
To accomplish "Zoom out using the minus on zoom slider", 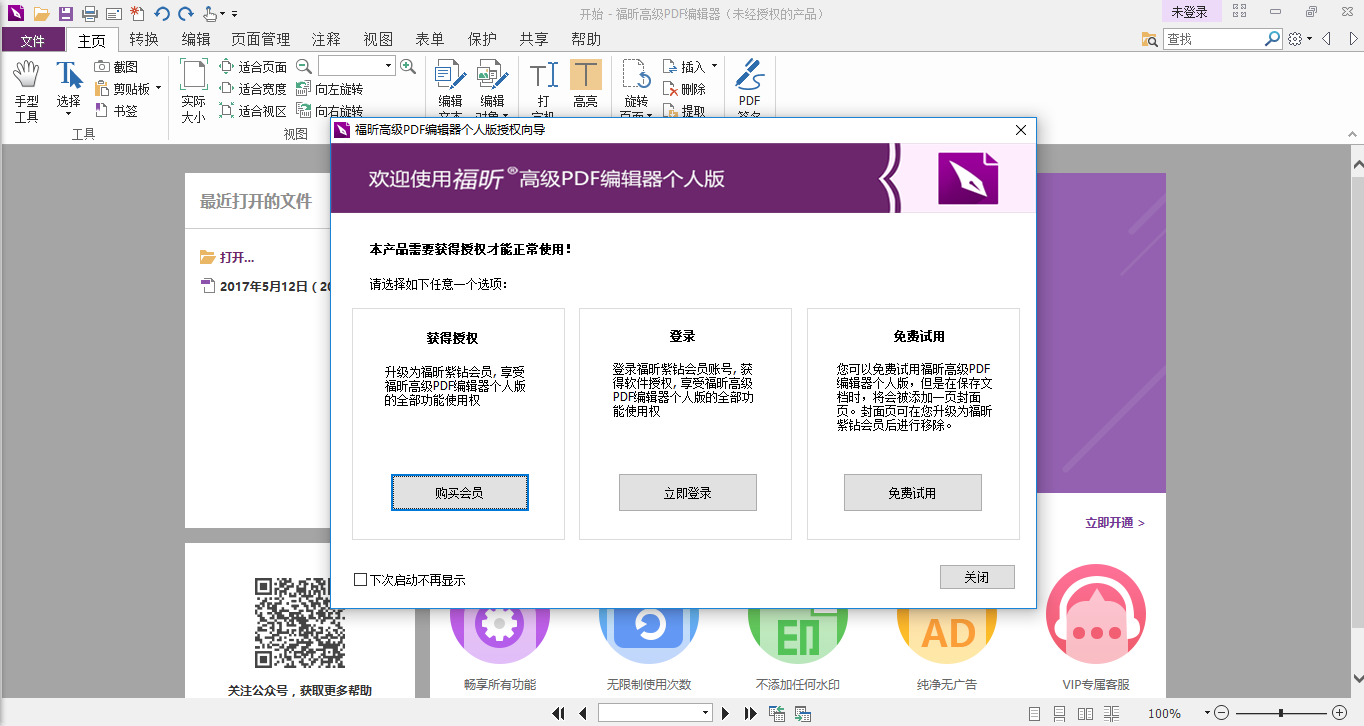I will [1222, 713].
